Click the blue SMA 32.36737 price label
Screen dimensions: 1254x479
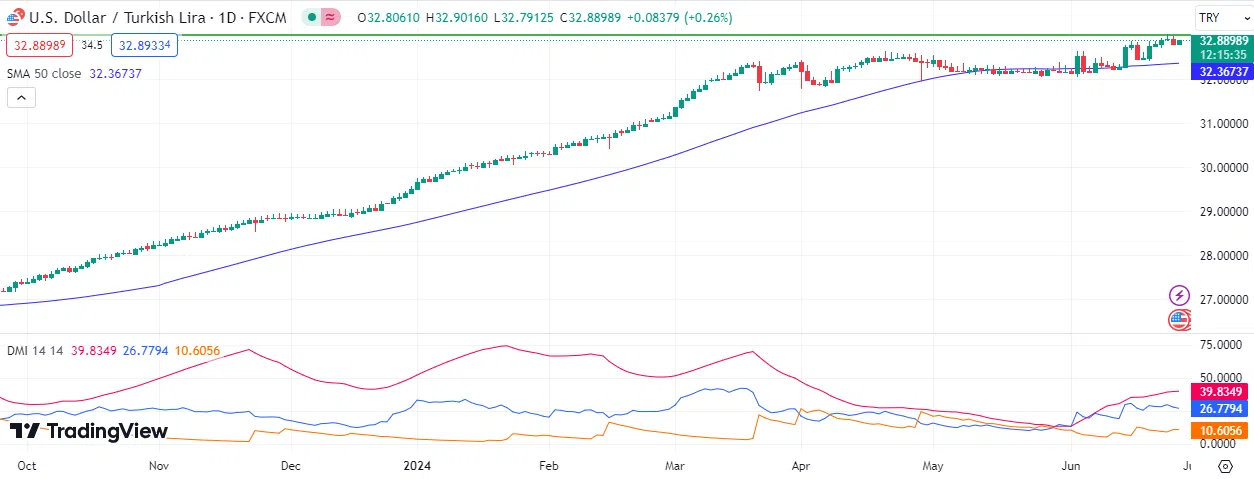click(x=1224, y=72)
